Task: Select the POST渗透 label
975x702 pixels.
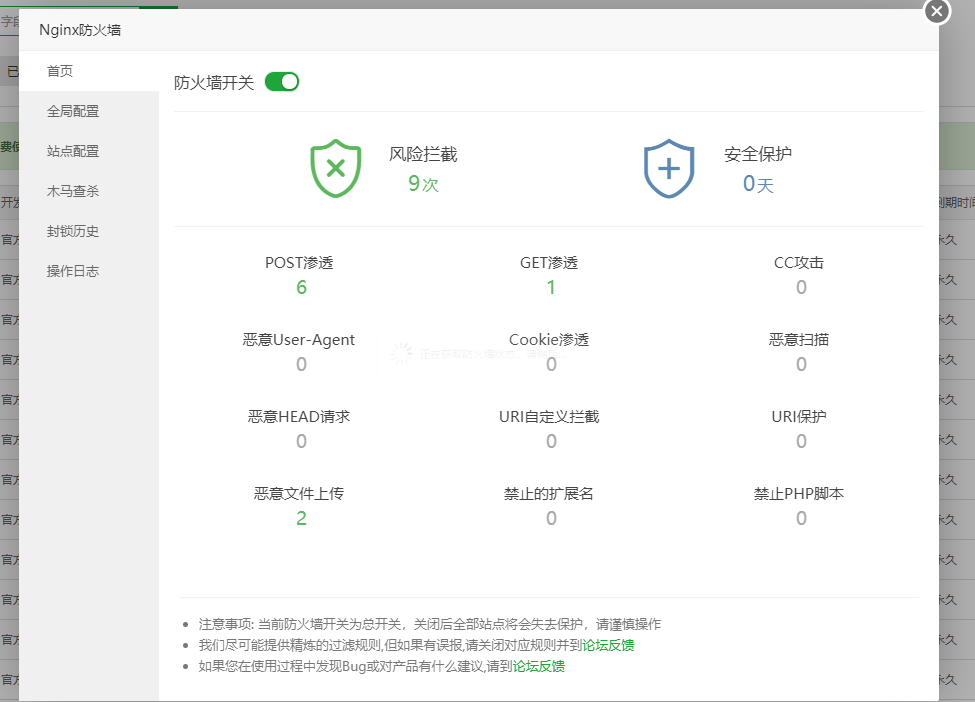Action: coord(299,262)
